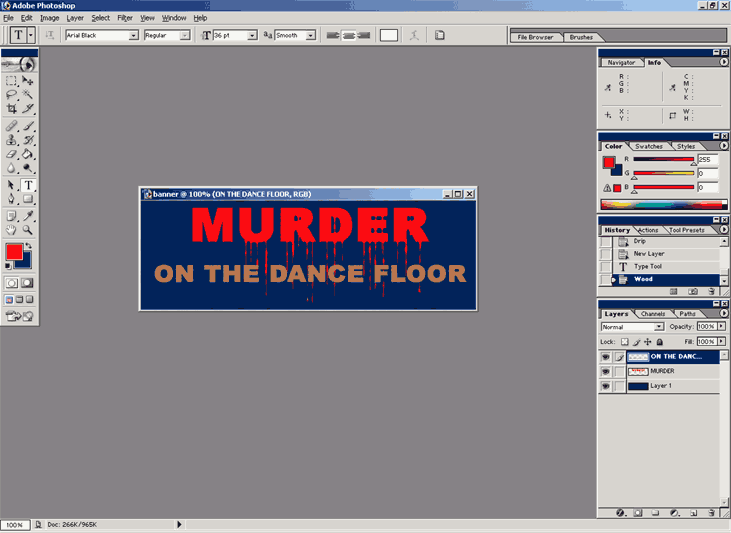This screenshot has width=731, height=533.
Task: Open the Filter menu
Action: click(x=124, y=18)
